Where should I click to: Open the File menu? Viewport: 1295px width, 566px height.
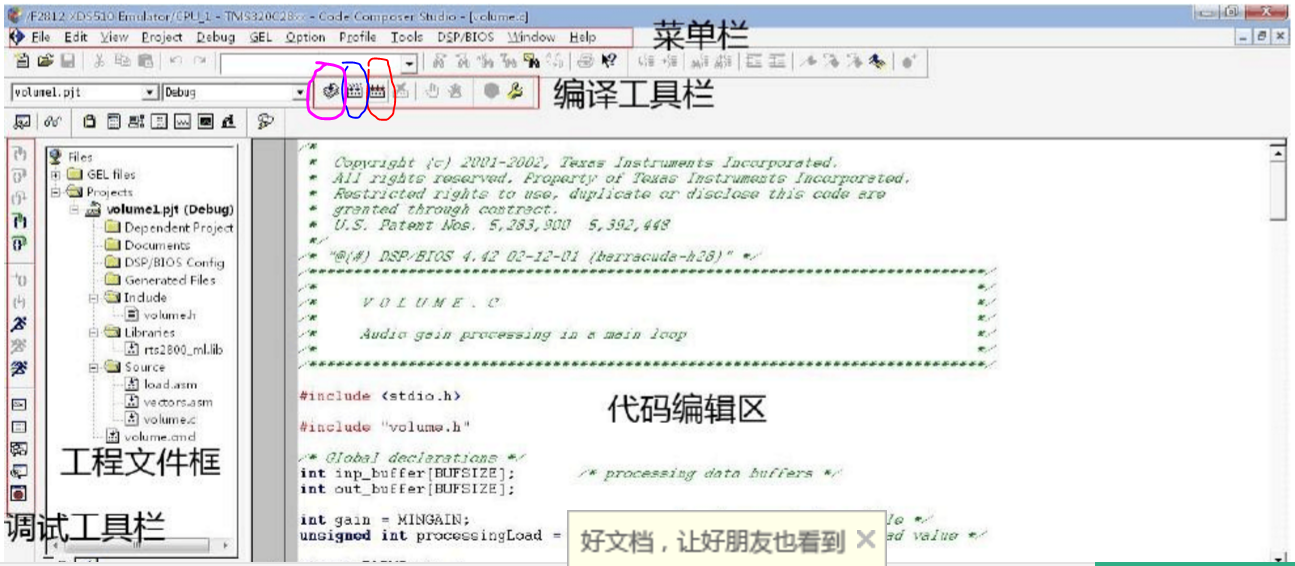click(x=41, y=37)
